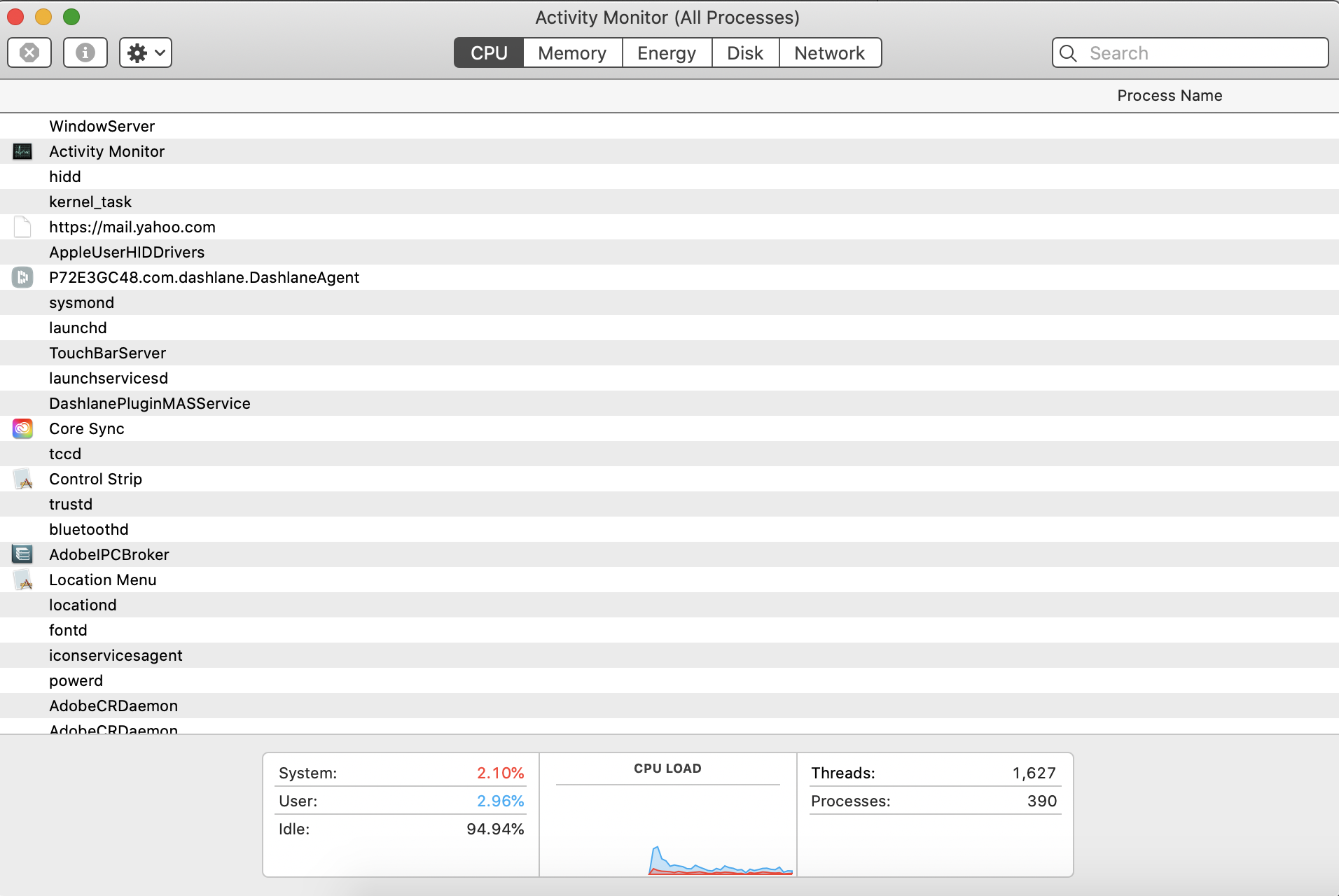Click into the Search field
This screenshot has height=896, width=1339.
point(1191,52)
